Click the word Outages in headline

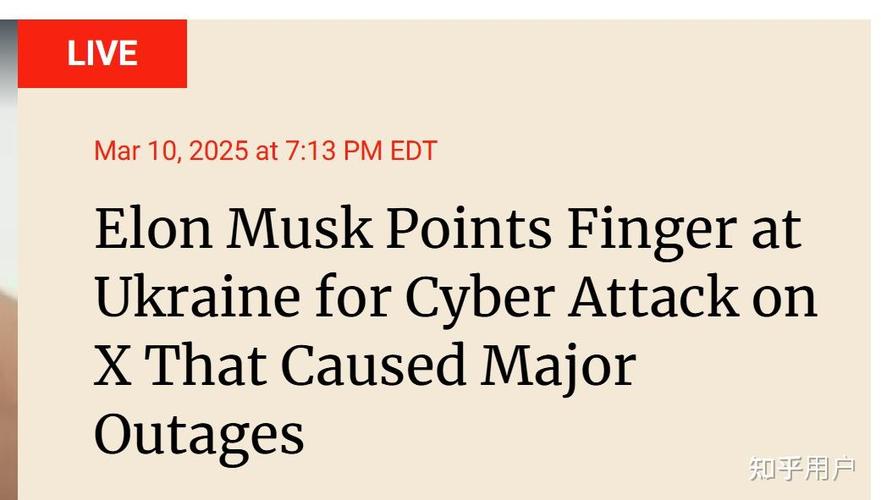click(x=199, y=434)
